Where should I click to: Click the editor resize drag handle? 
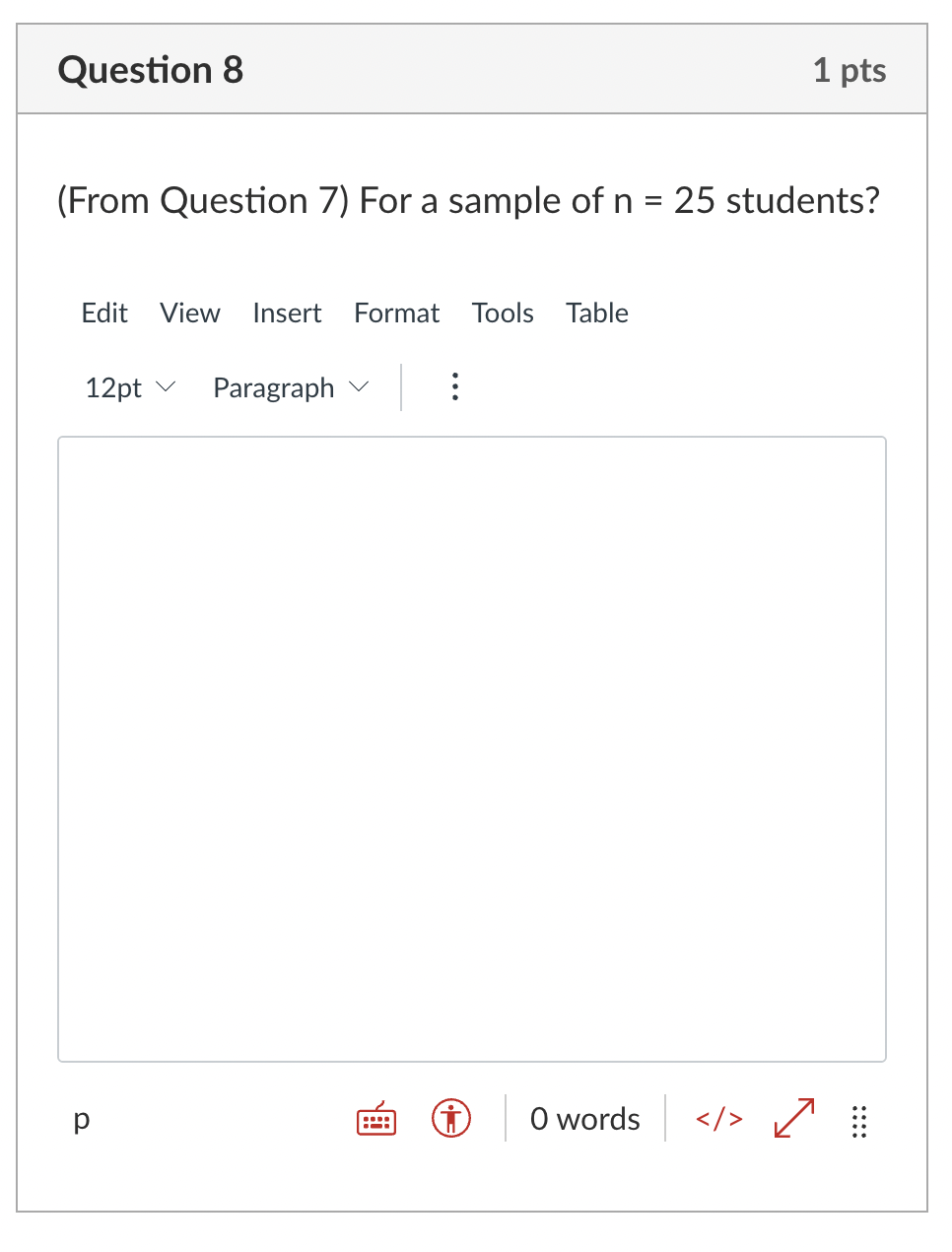click(x=858, y=1120)
